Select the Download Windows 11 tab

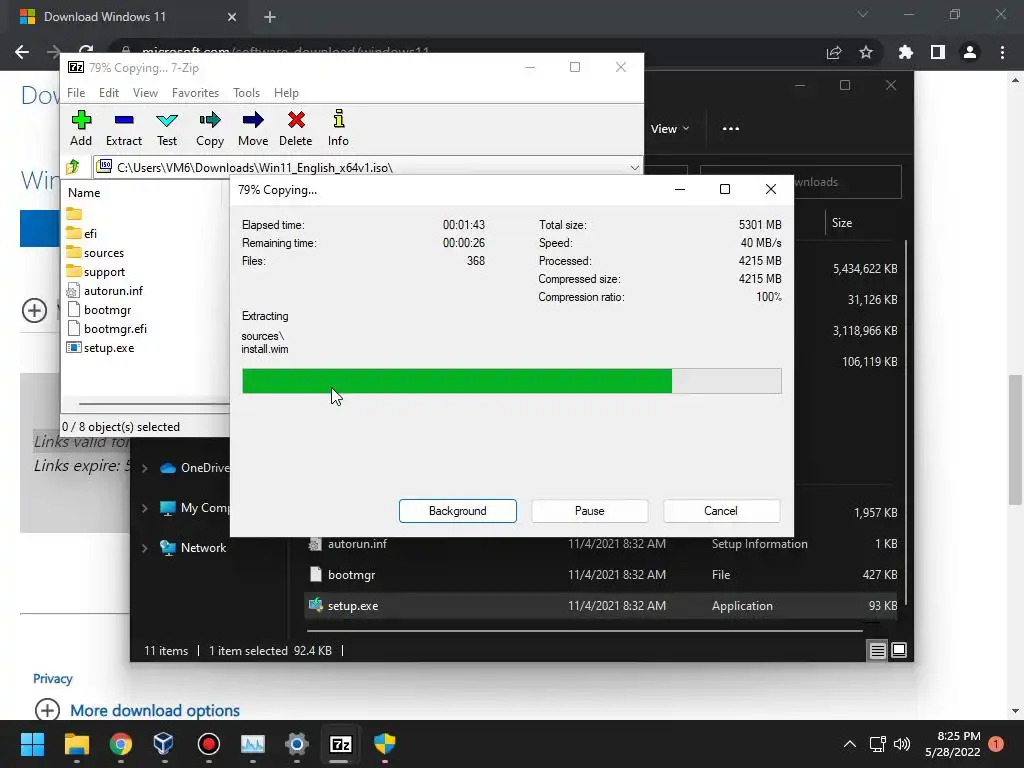127,17
